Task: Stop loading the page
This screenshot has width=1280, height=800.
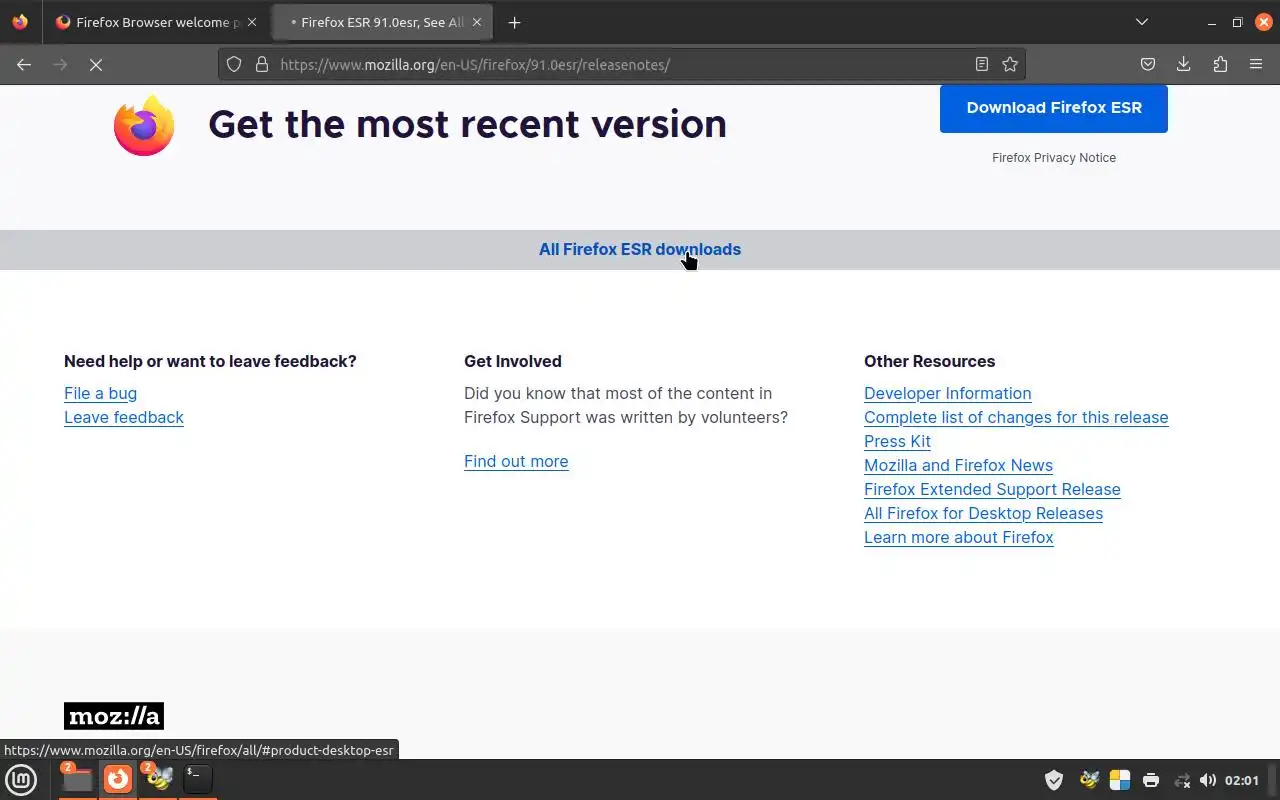Action: point(96,64)
